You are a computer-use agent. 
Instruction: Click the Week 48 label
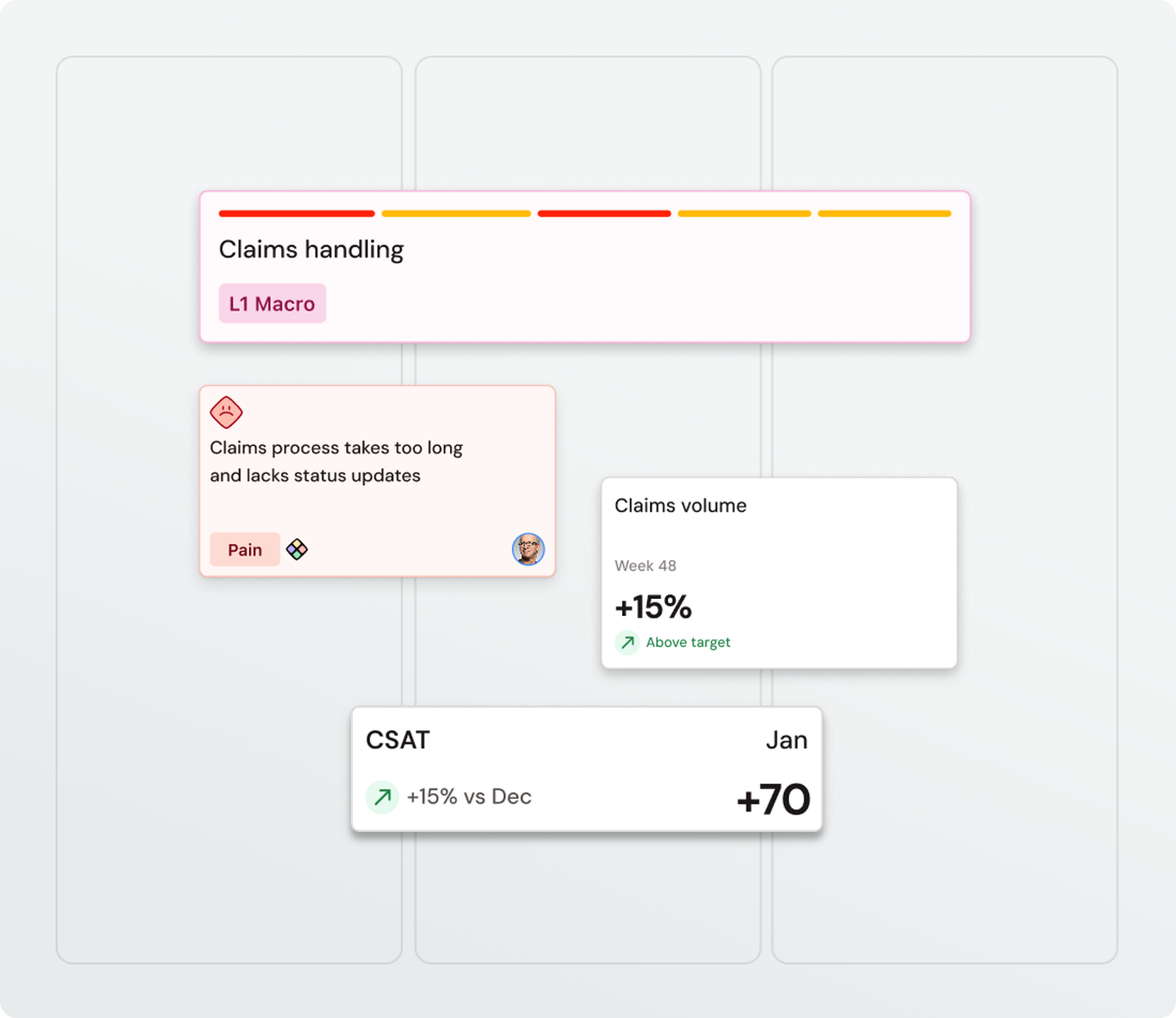[x=645, y=566]
